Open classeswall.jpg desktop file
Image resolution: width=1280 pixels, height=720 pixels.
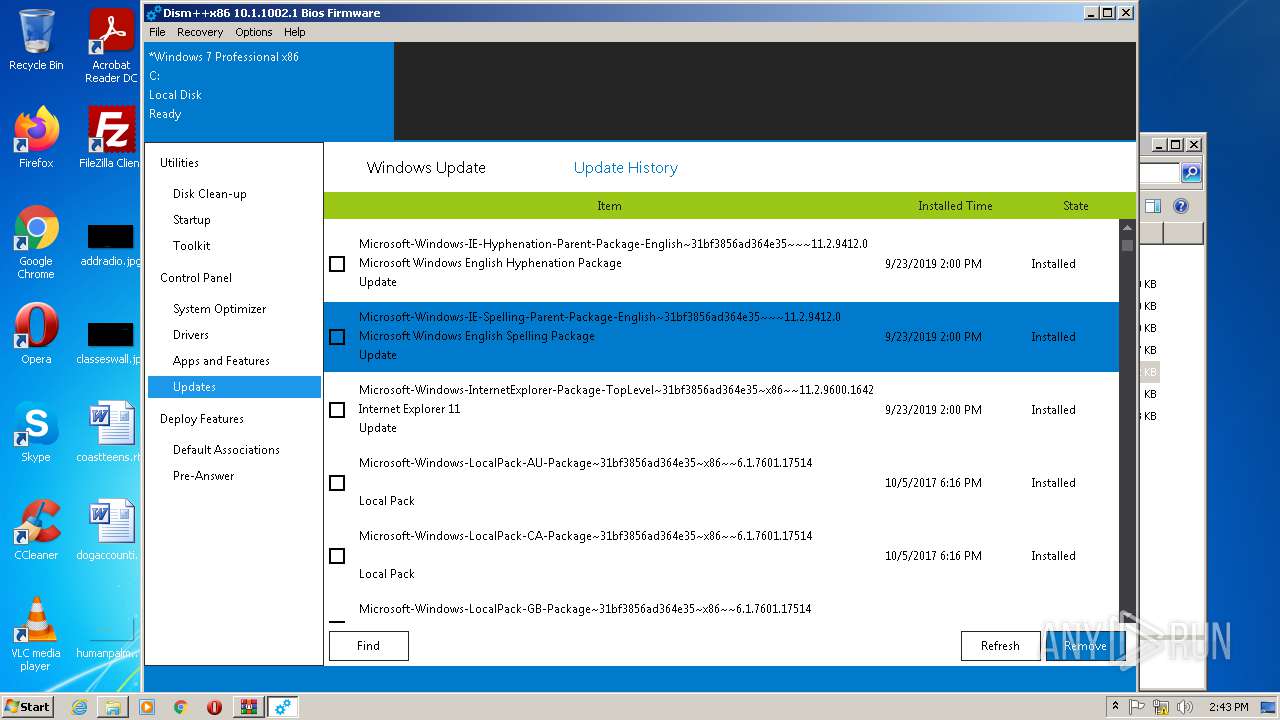(x=110, y=342)
